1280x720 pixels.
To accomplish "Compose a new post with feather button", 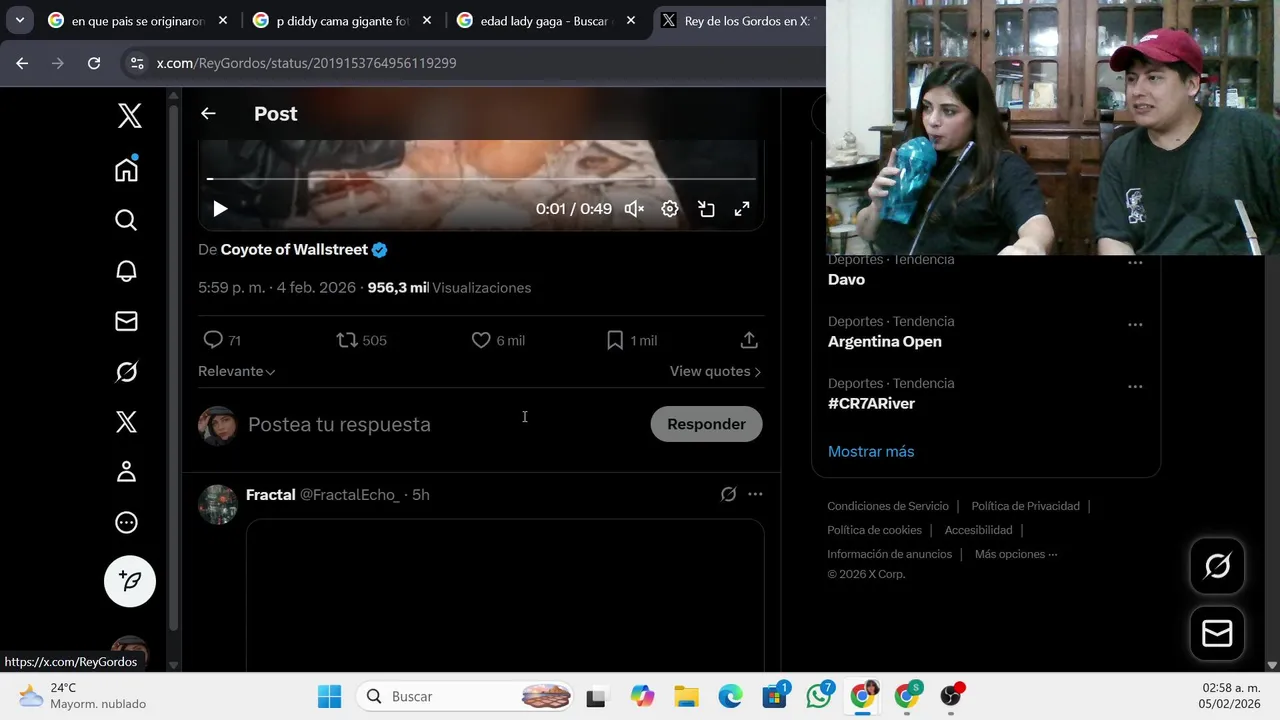I will tap(130, 581).
